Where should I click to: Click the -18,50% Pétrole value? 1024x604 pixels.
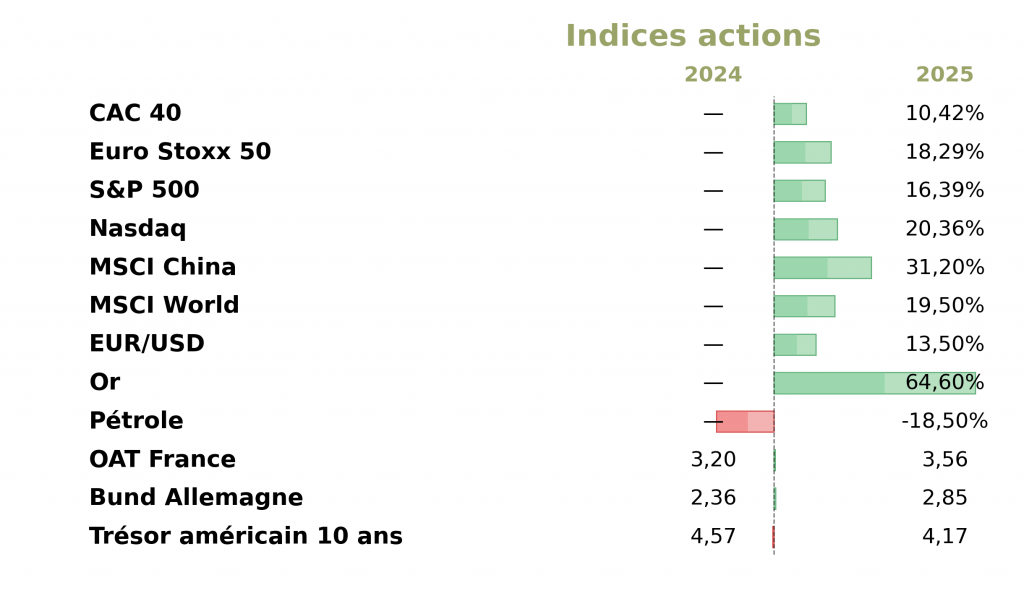pyautogui.click(x=944, y=421)
